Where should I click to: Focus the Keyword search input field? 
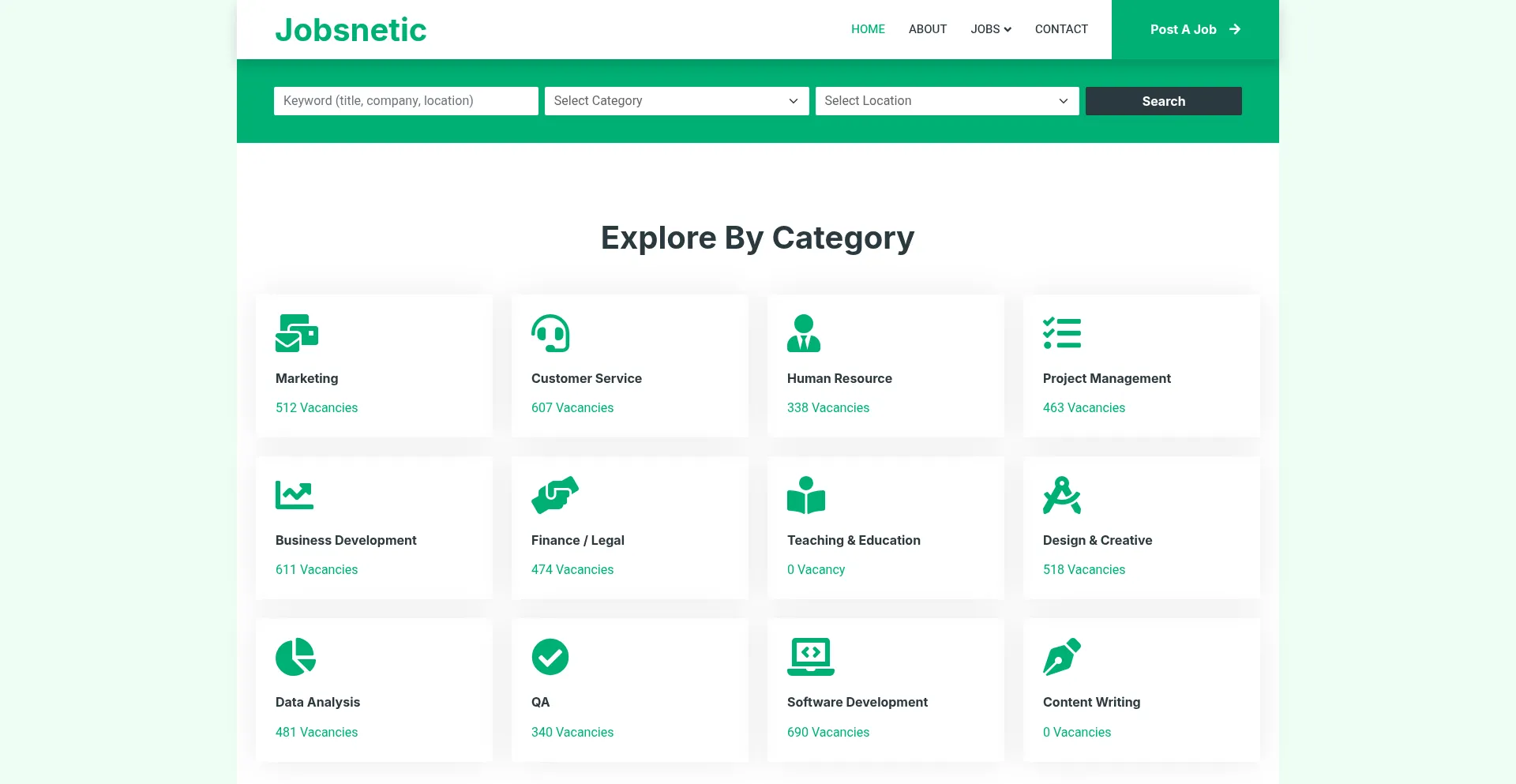point(406,101)
